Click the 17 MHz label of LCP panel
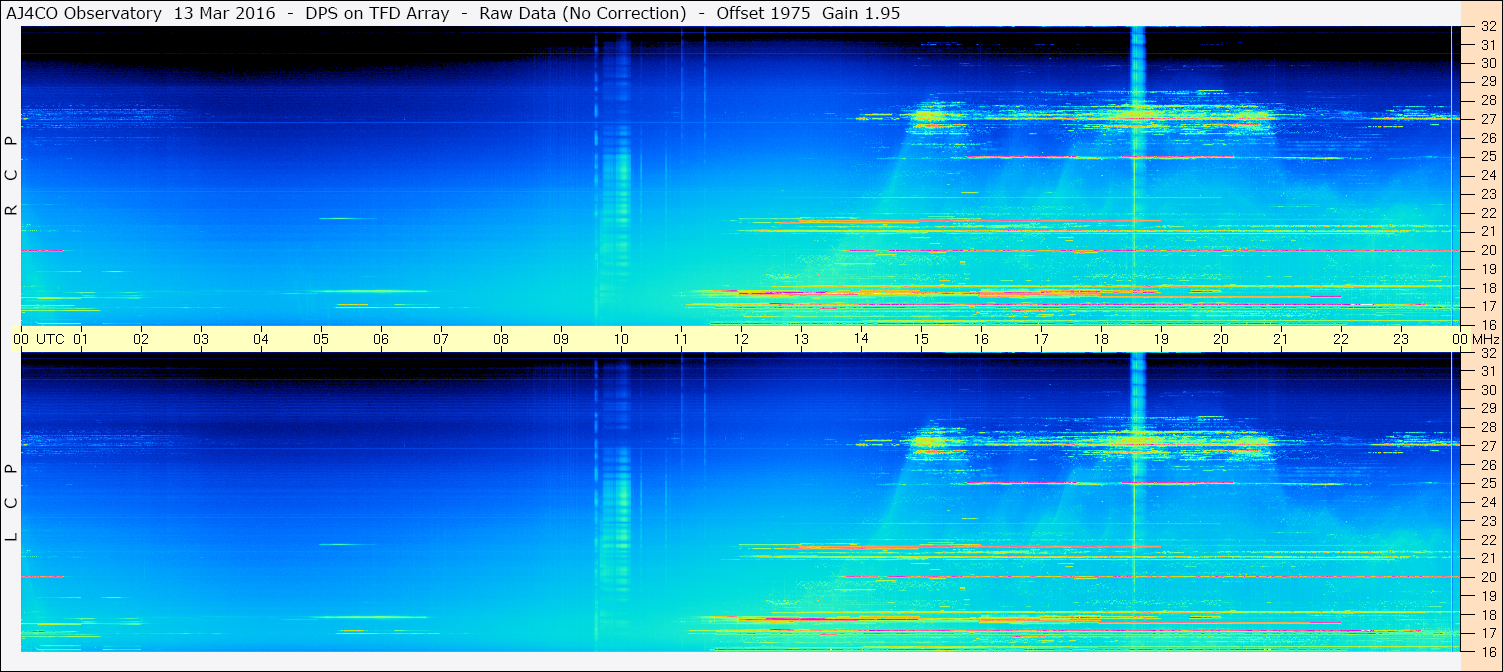This screenshot has height=672, width=1503. pyautogui.click(x=1488, y=633)
